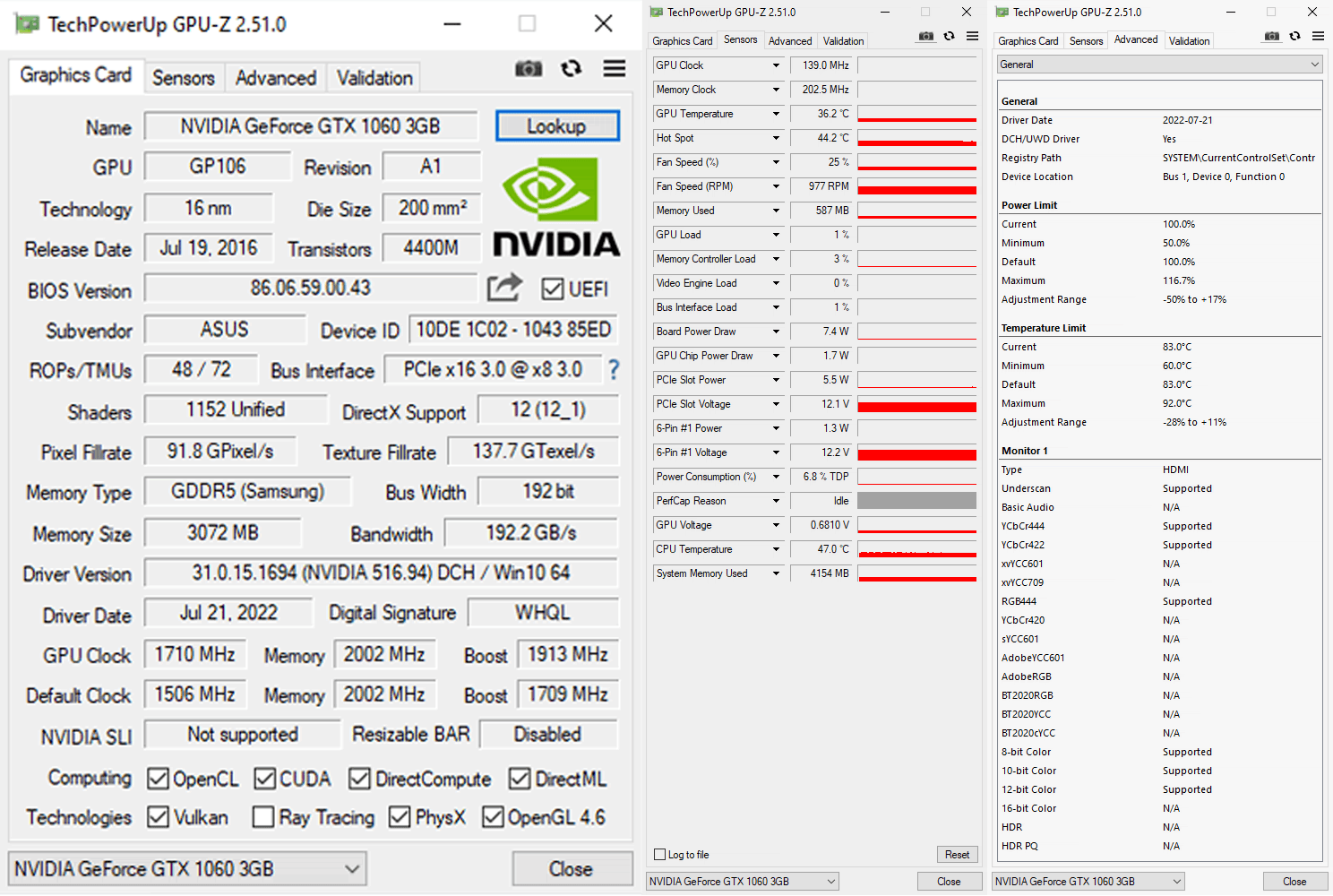The width and height of the screenshot is (1333, 896).
Task: Toggle the OpenCL checkbox
Action: click(x=158, y=779)
